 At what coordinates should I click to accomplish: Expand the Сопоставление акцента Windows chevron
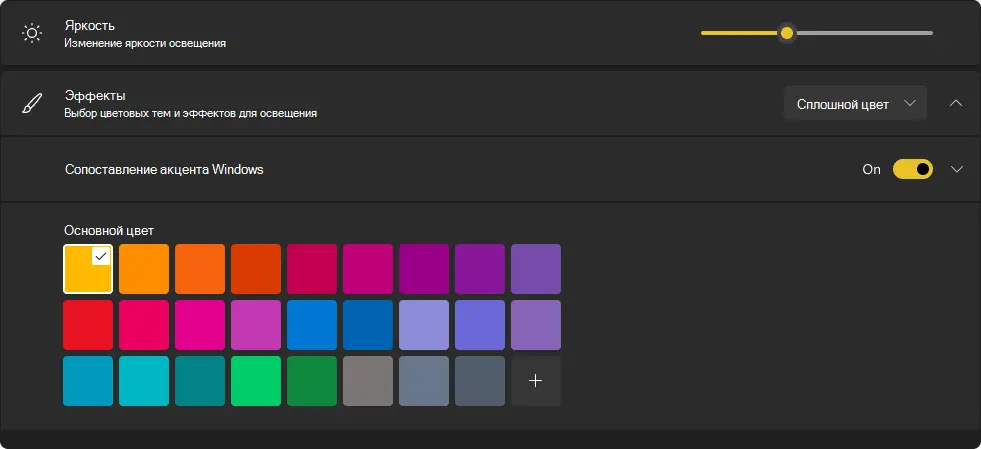point(956,169)
